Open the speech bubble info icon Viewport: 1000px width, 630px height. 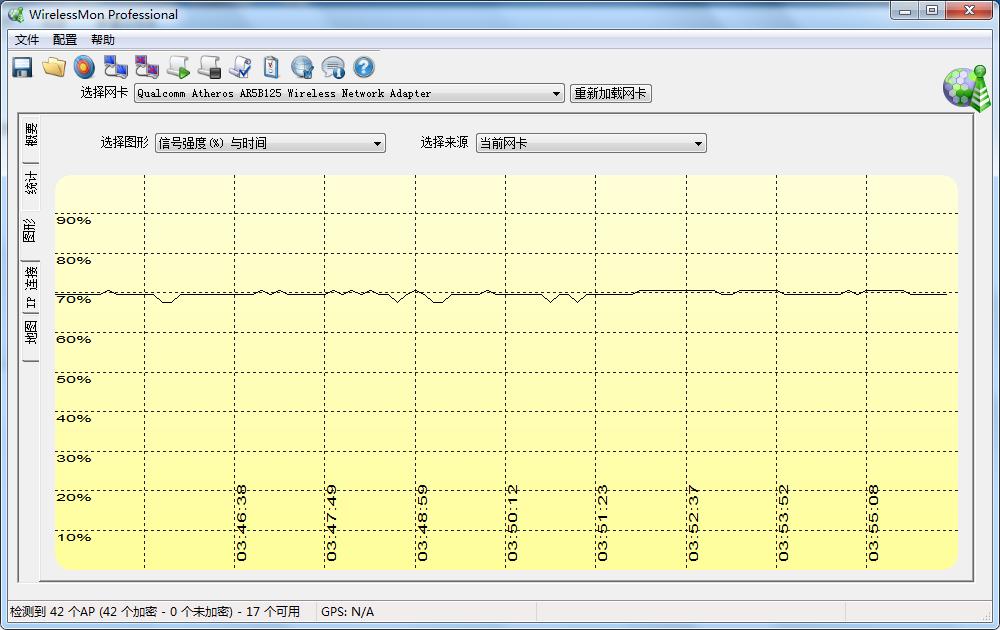[333, 67]
